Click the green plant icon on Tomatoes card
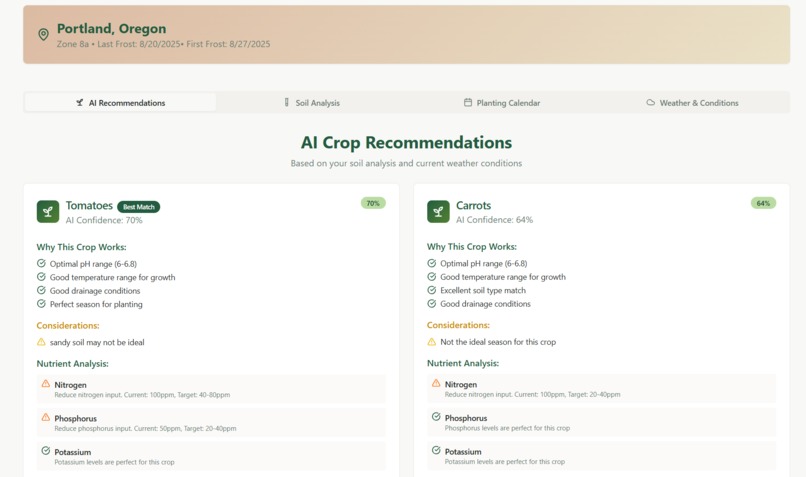Image resolution: width=806 pixels, height=477 pixels. click(48, 212)
